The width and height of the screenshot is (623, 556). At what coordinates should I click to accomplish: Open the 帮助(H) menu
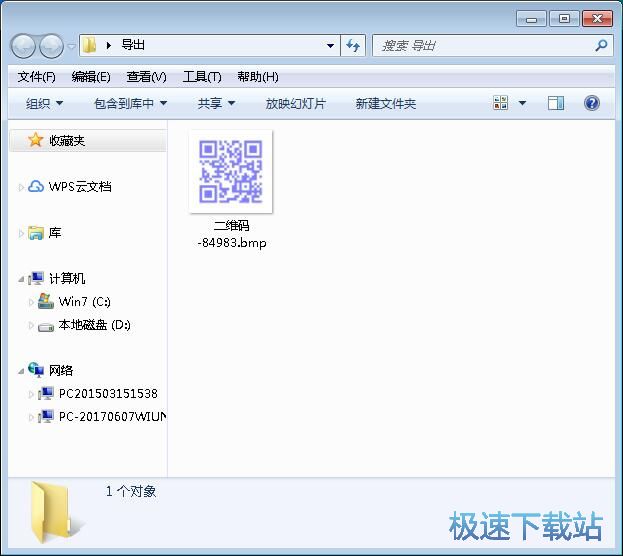[258, 76]
